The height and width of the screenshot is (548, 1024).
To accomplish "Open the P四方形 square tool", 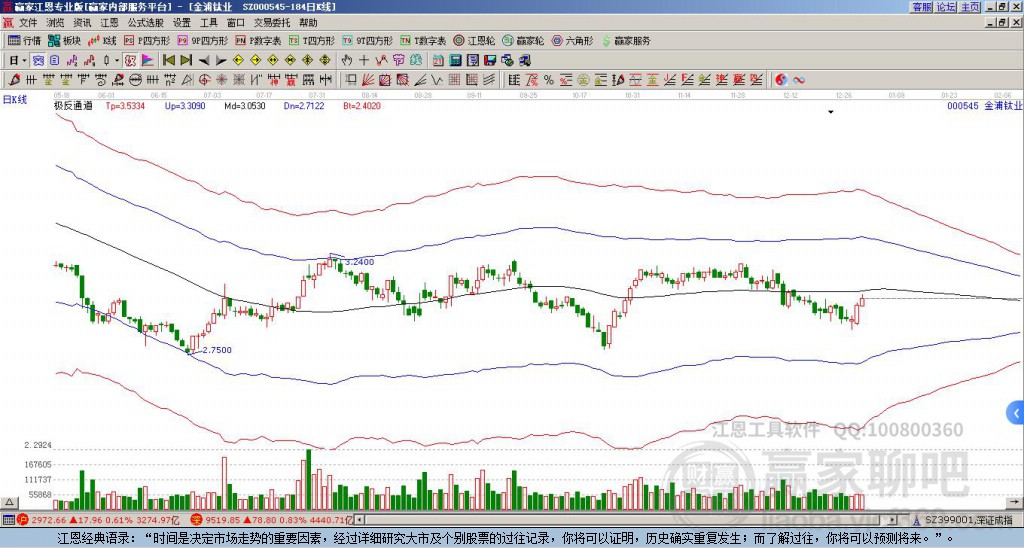I will pyautogui.click(x=147, y=40).
